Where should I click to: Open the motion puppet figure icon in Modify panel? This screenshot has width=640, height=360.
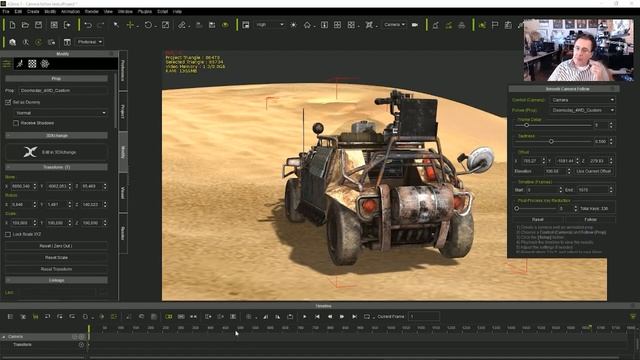click(20, 64)
